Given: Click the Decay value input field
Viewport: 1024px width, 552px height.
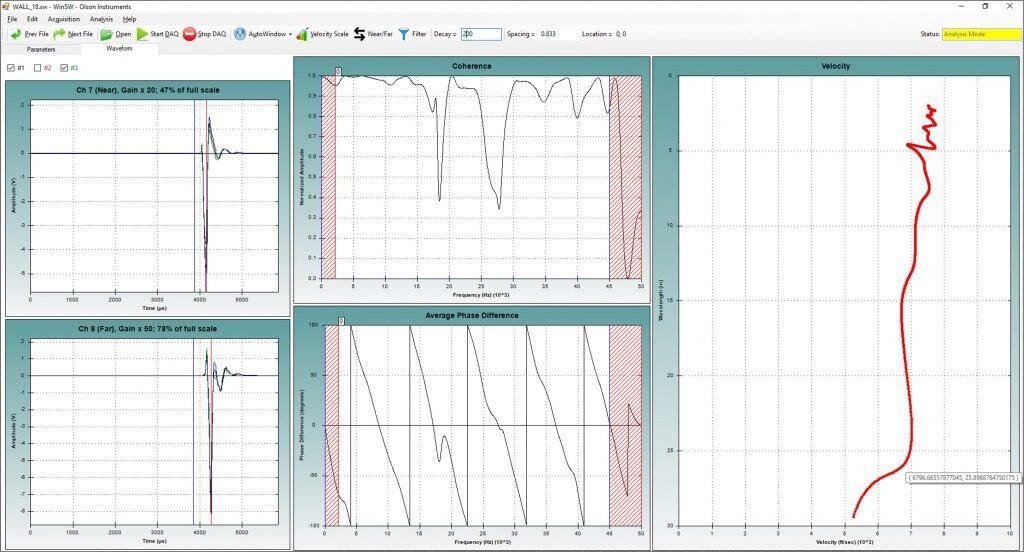Looking at the screenshot, I should point(479,34).
